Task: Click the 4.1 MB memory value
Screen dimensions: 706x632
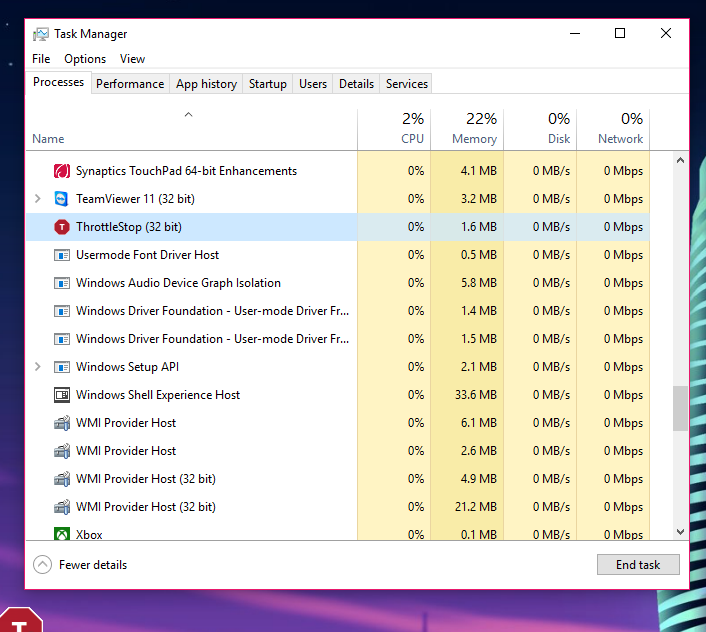Action: (479, 171)
